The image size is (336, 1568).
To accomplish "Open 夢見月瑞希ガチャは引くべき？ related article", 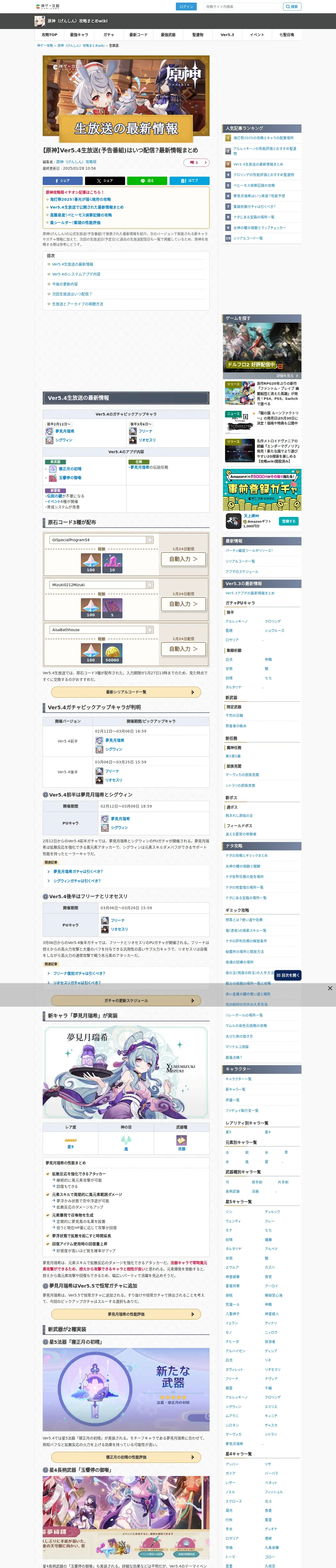I will (77, 872).
